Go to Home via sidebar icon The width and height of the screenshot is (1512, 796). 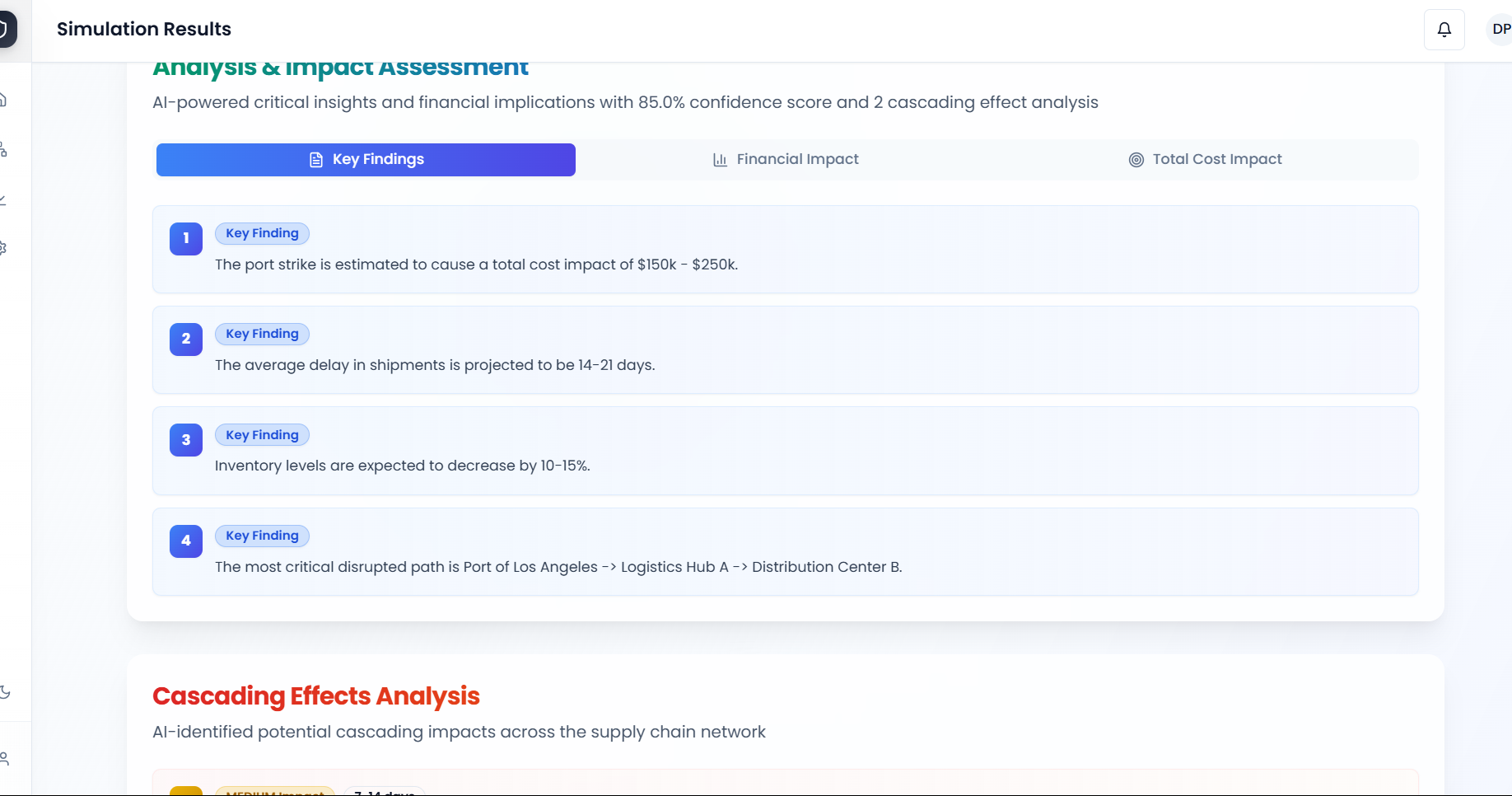coord(3,100)
